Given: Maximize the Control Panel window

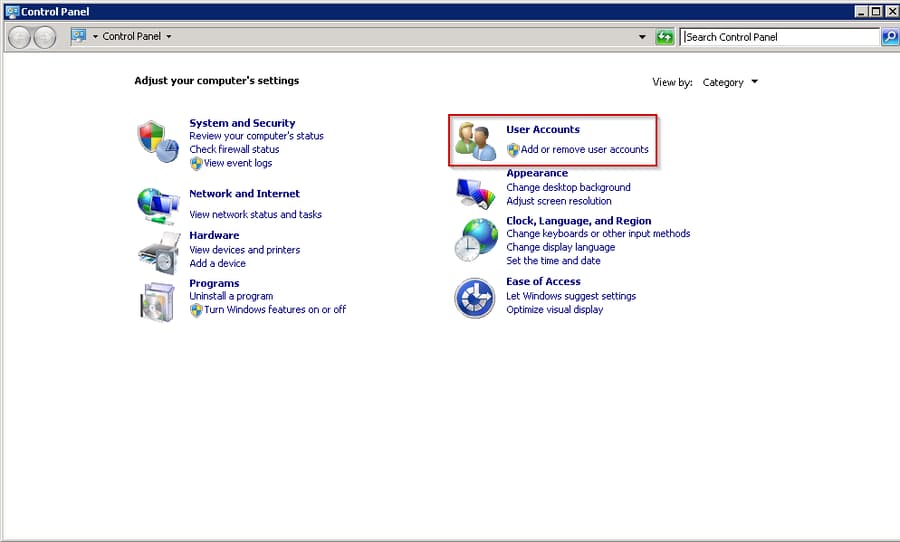Looking at the screenshot, I should coord(876,11).
